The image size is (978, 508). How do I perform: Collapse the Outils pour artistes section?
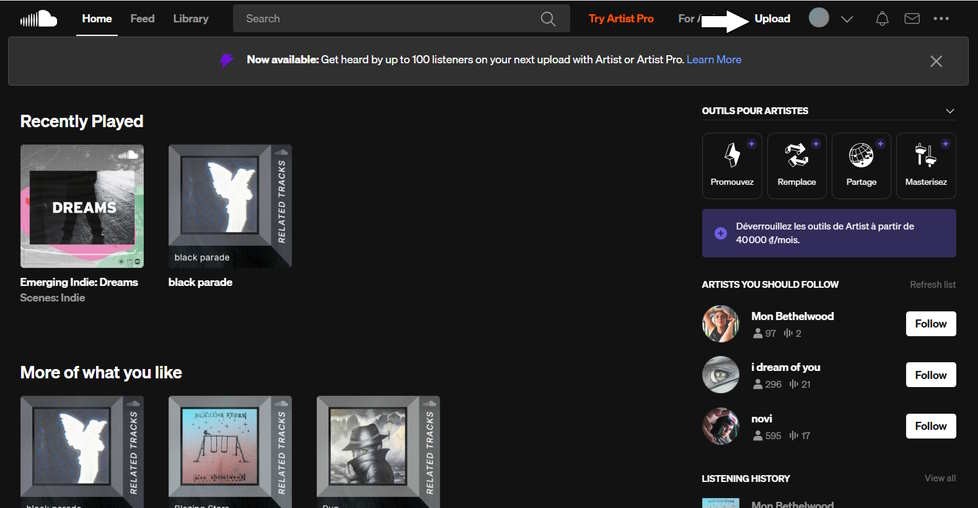[x=950, y=111]
